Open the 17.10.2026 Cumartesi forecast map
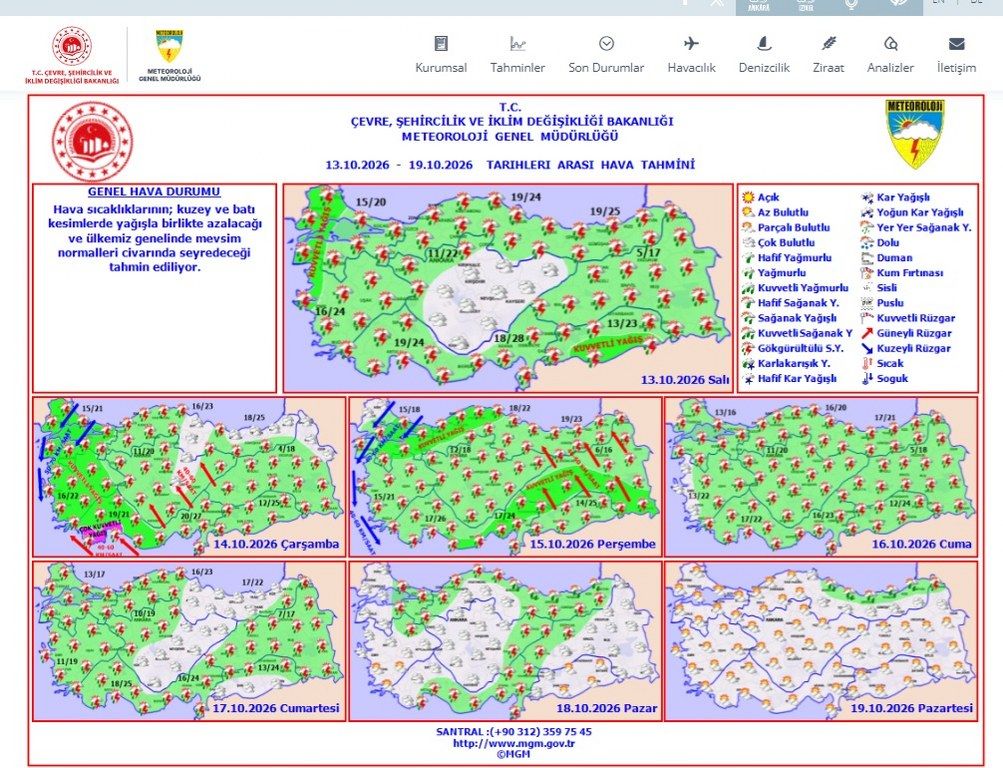1003x768 pixels. tap(189, 641)
